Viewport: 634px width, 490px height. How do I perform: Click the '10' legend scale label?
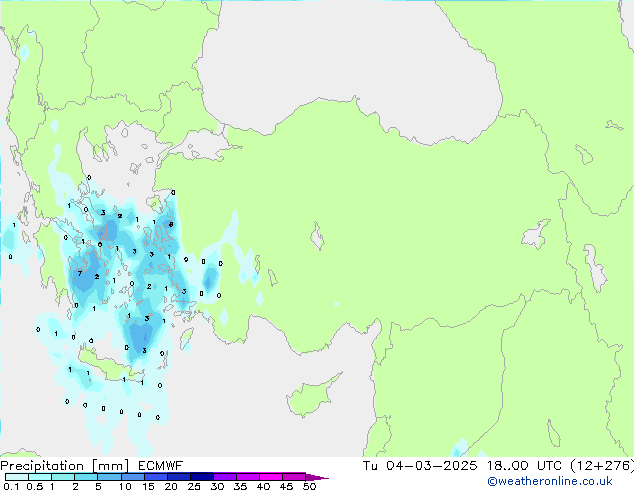tap(125, 486)
